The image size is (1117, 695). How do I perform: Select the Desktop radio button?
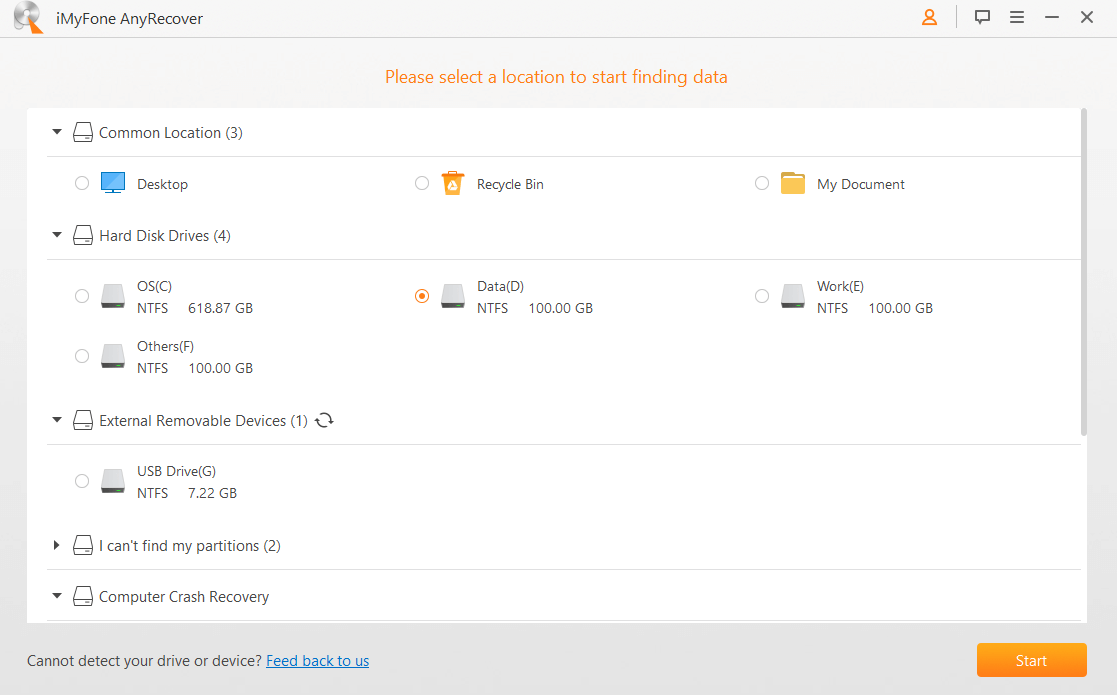pos(82,183)
